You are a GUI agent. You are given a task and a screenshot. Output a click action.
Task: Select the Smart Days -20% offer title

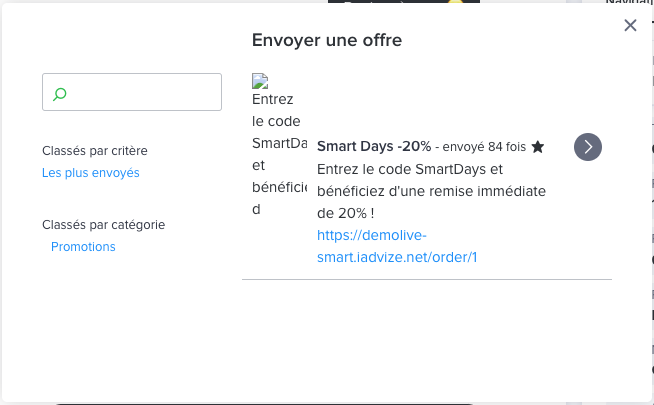374,146
